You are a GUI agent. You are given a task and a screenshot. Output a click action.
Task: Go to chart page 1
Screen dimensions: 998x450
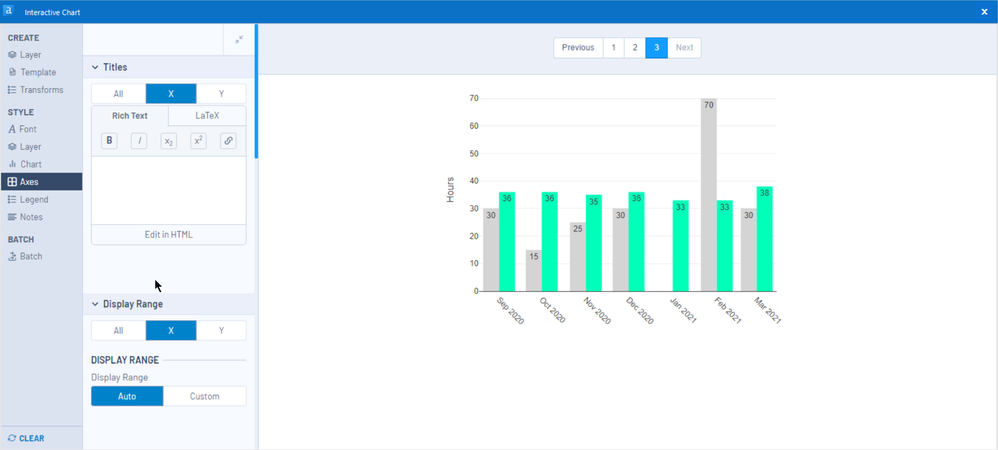614,48
